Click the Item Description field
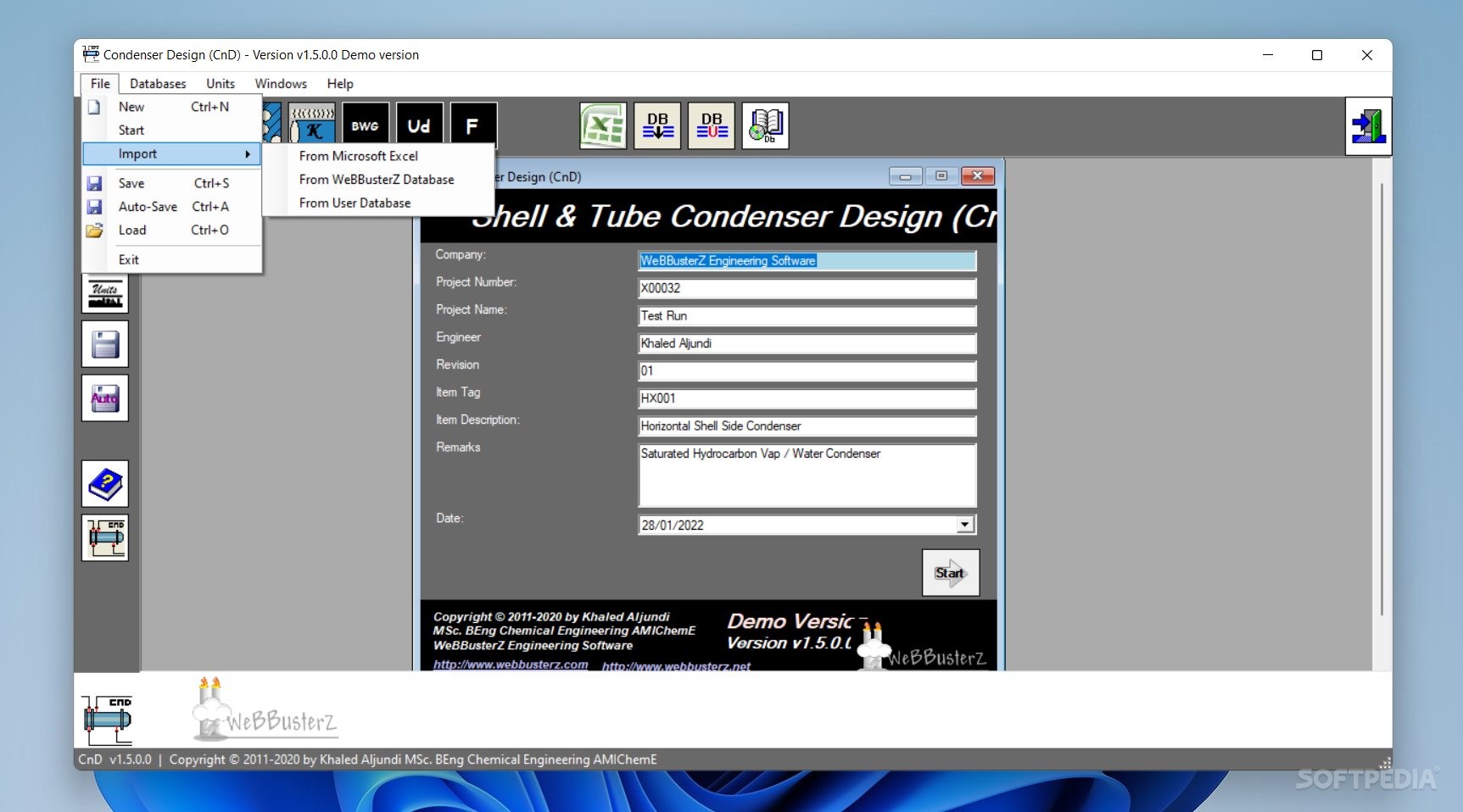The image size is (1463, 812). point(807,426)
